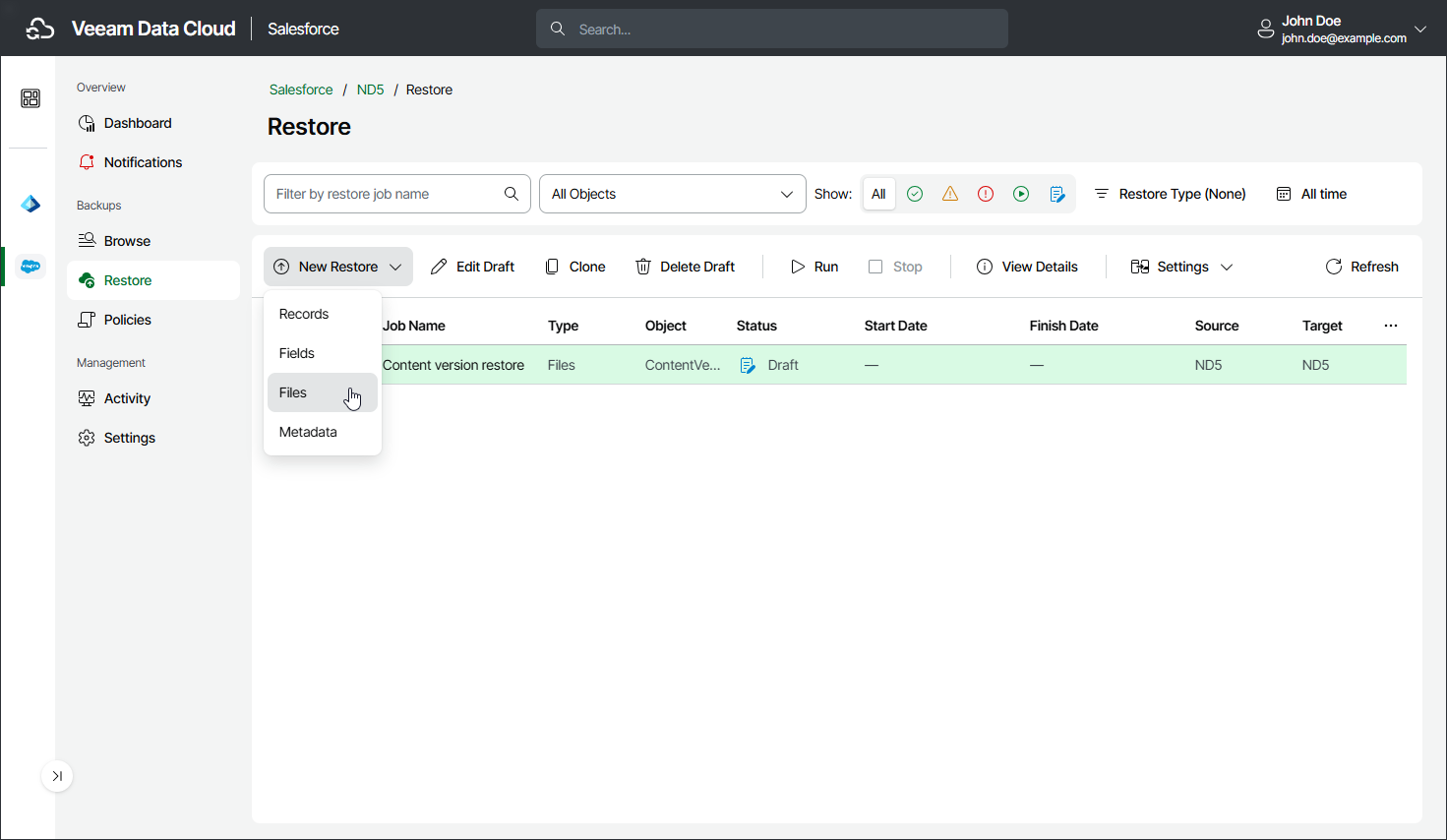
Task: Open Activity under Management
Action: (153, 398)
